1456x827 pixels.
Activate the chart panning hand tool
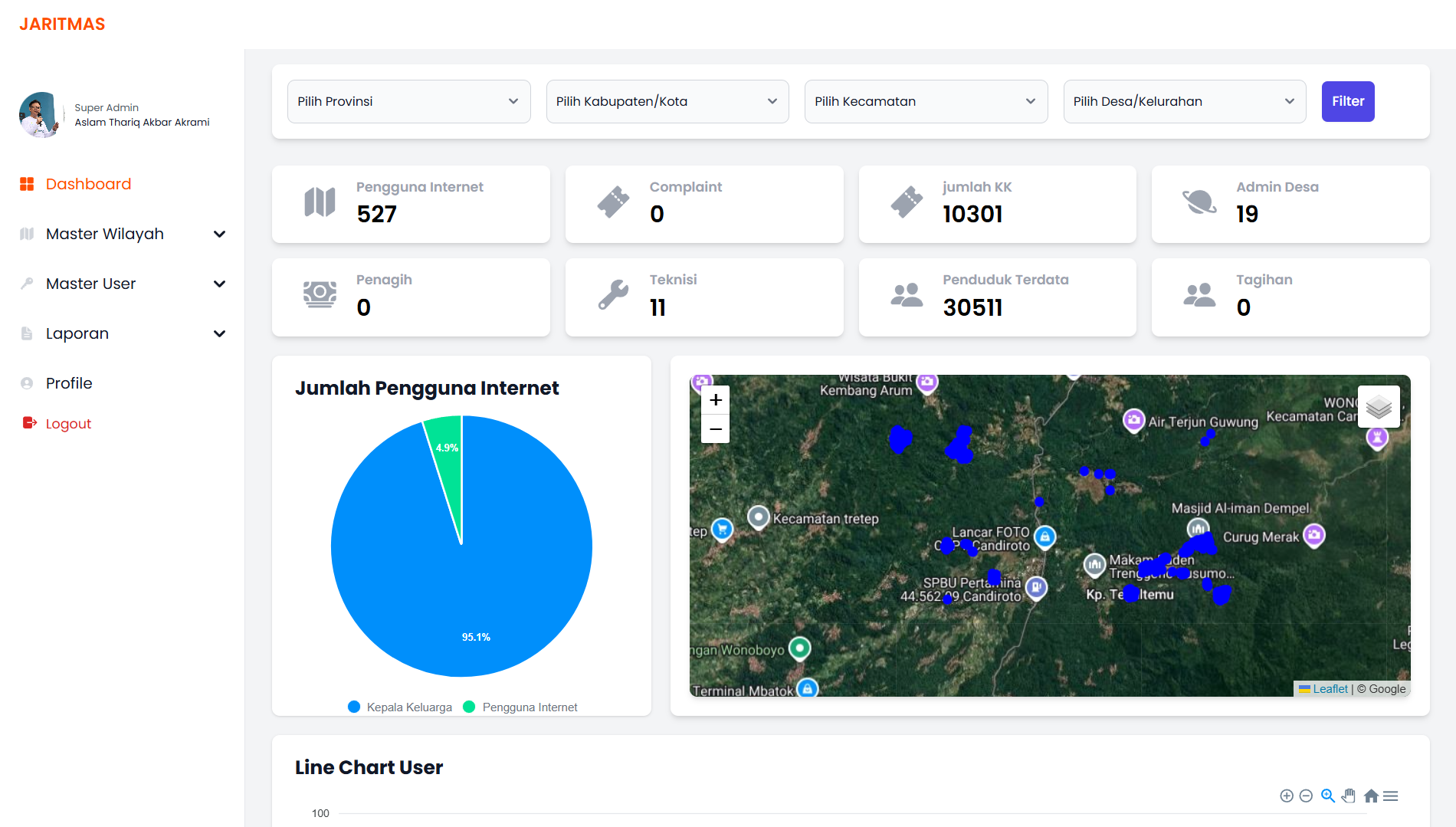[x=1349, y=796]
